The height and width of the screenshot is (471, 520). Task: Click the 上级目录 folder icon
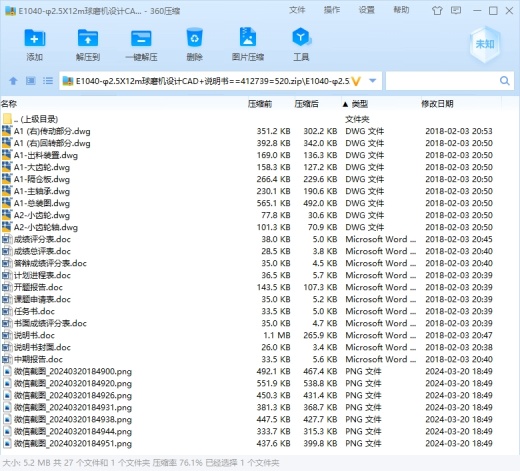tap(7, 119)
